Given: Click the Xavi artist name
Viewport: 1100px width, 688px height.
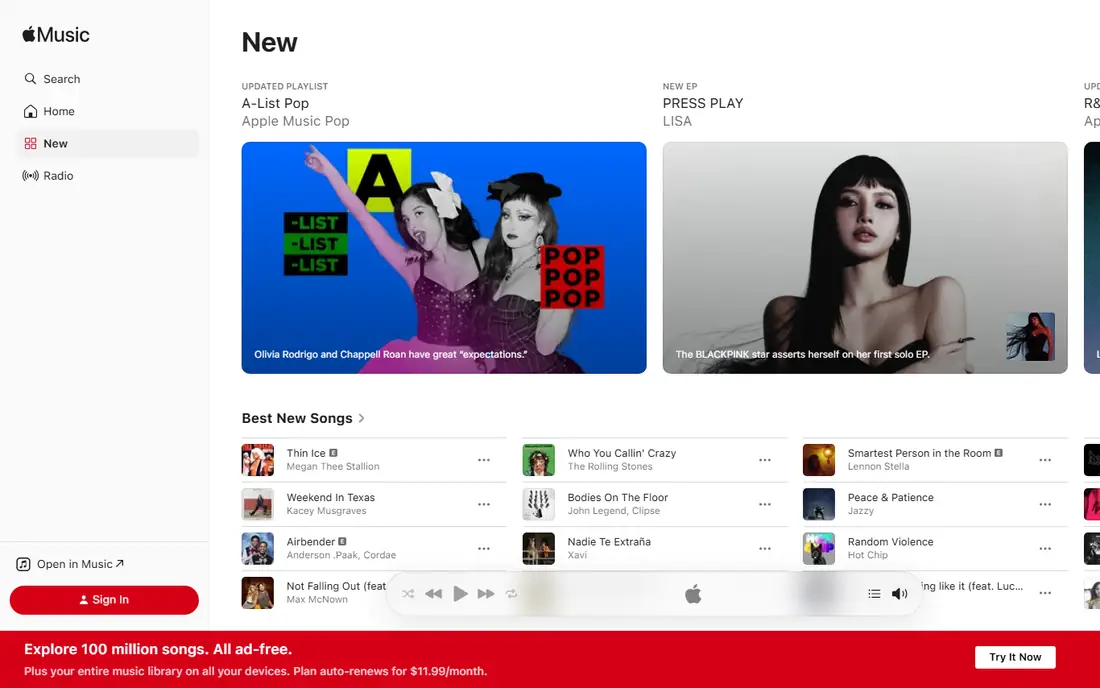Looking at the screenshot, I should pyautogui.click(x=577, y=555).
